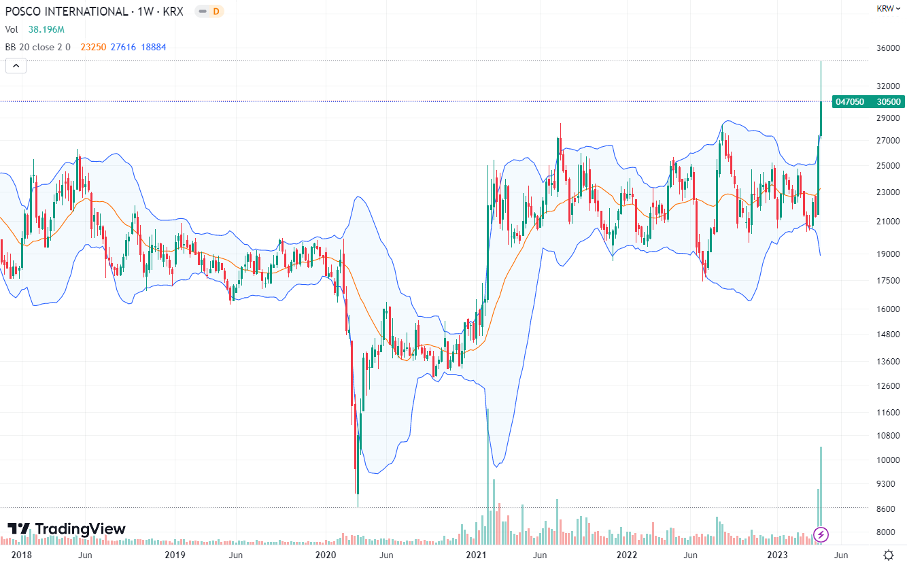Collapse the indicator legend with chevron
The height and width of the screenshot is (566, 908).
(16, 66)
